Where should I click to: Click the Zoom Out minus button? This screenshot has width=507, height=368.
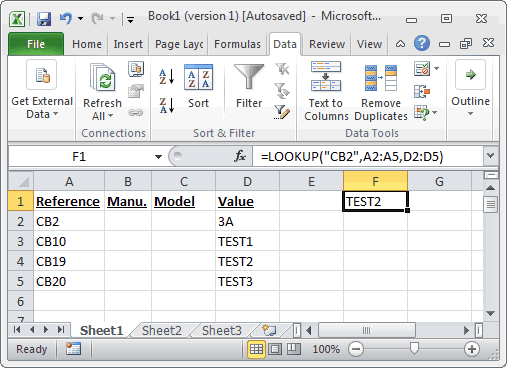[x=356, y=349]
